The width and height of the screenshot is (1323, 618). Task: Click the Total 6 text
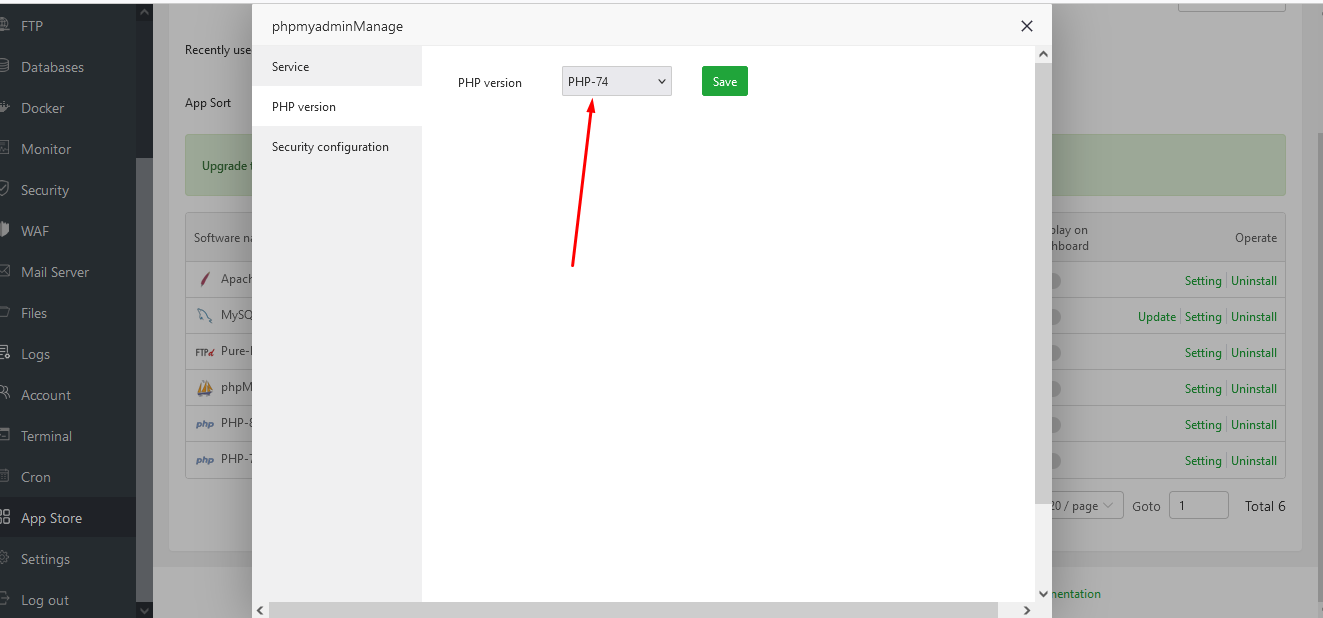(x=1265, y=506)
